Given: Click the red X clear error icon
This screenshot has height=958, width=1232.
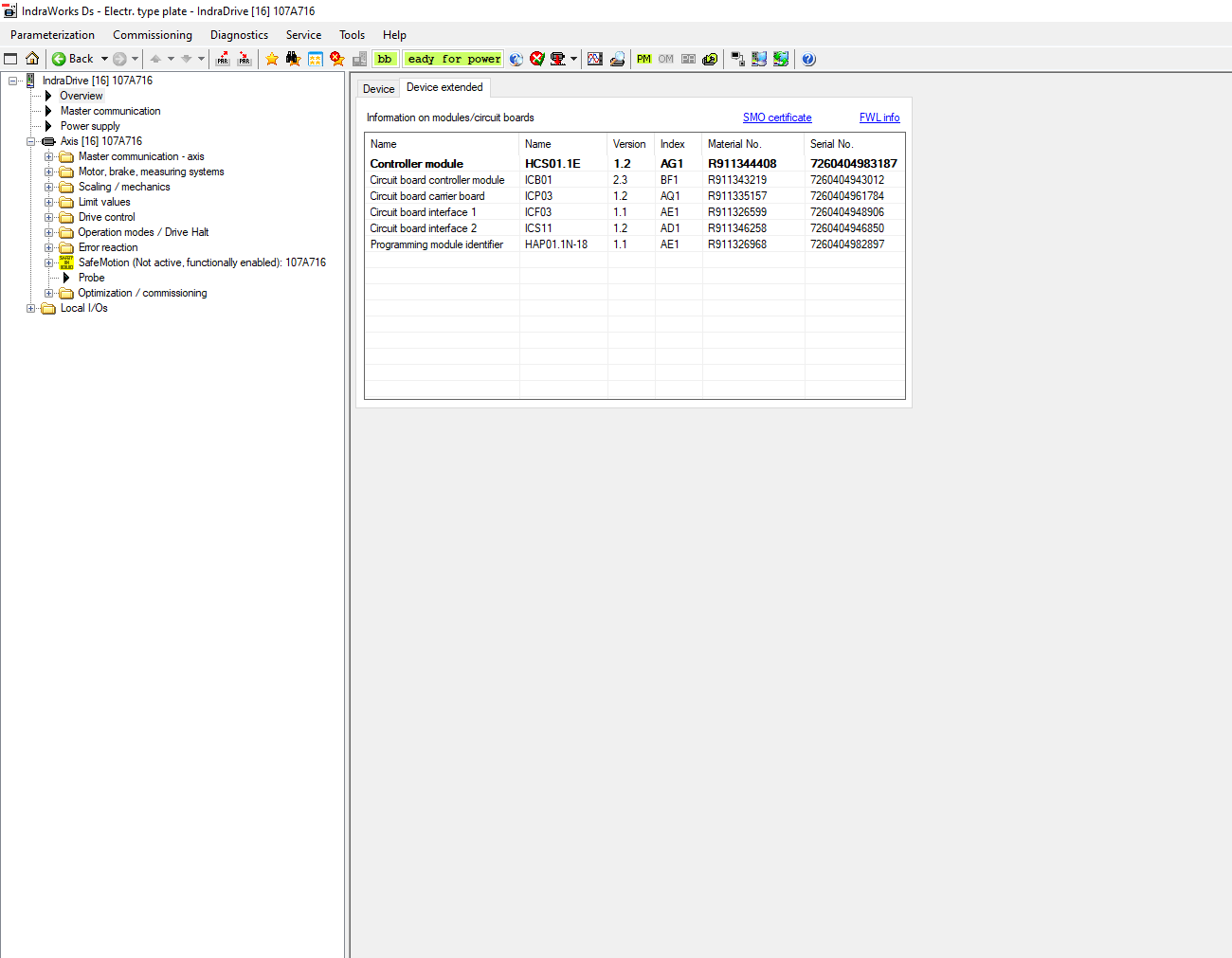Looking at the screenshot, I should [537, 59].
